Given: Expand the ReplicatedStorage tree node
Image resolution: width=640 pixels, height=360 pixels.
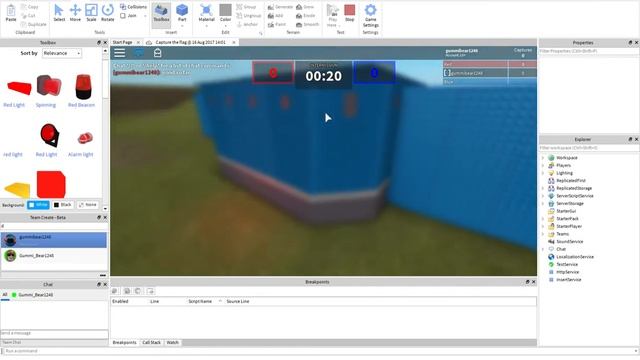Looking at the screenshot, I should pyautogui.click(x=543, y=188).
